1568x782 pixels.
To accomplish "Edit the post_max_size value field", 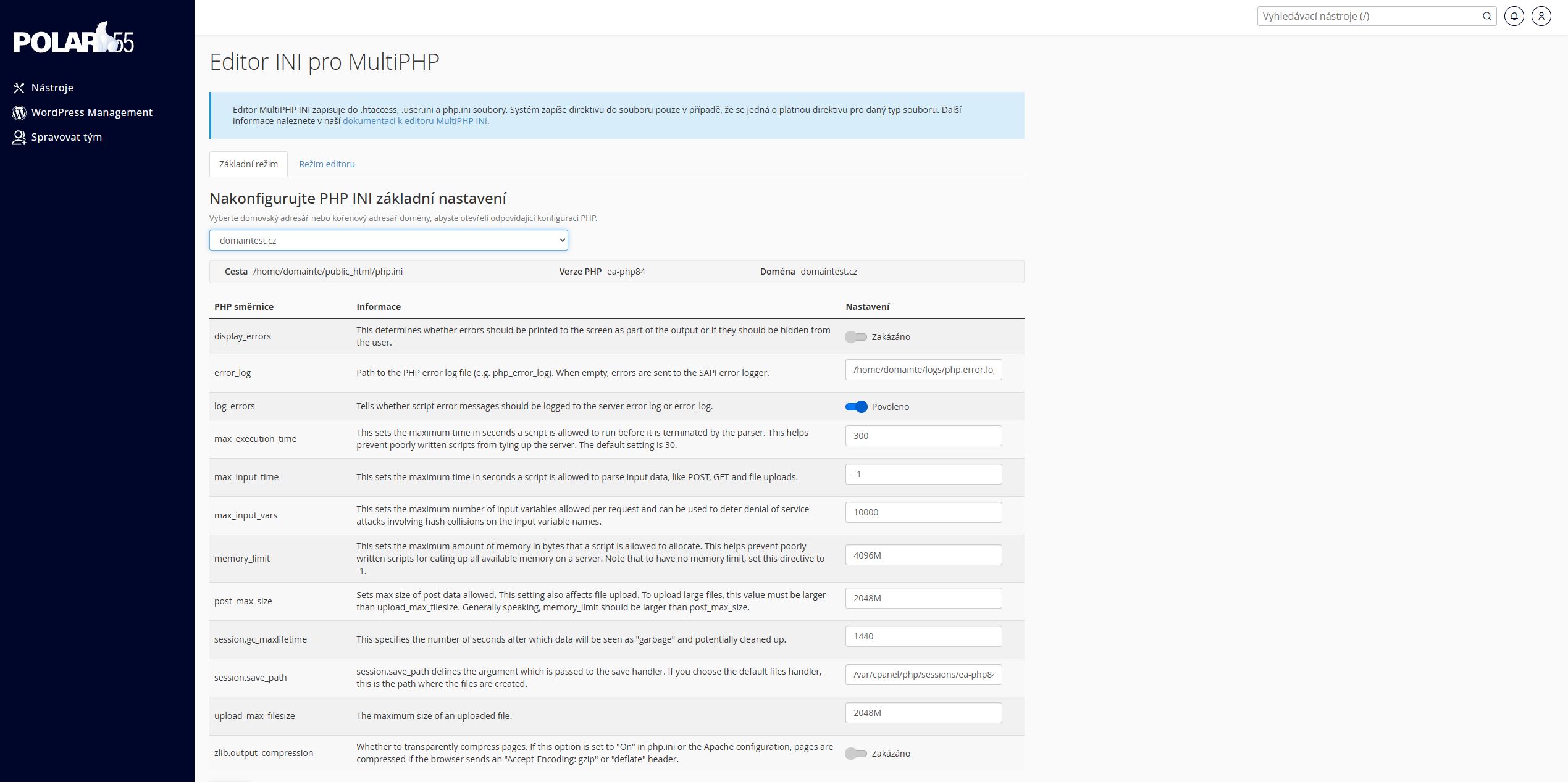I will coord(923,598).
